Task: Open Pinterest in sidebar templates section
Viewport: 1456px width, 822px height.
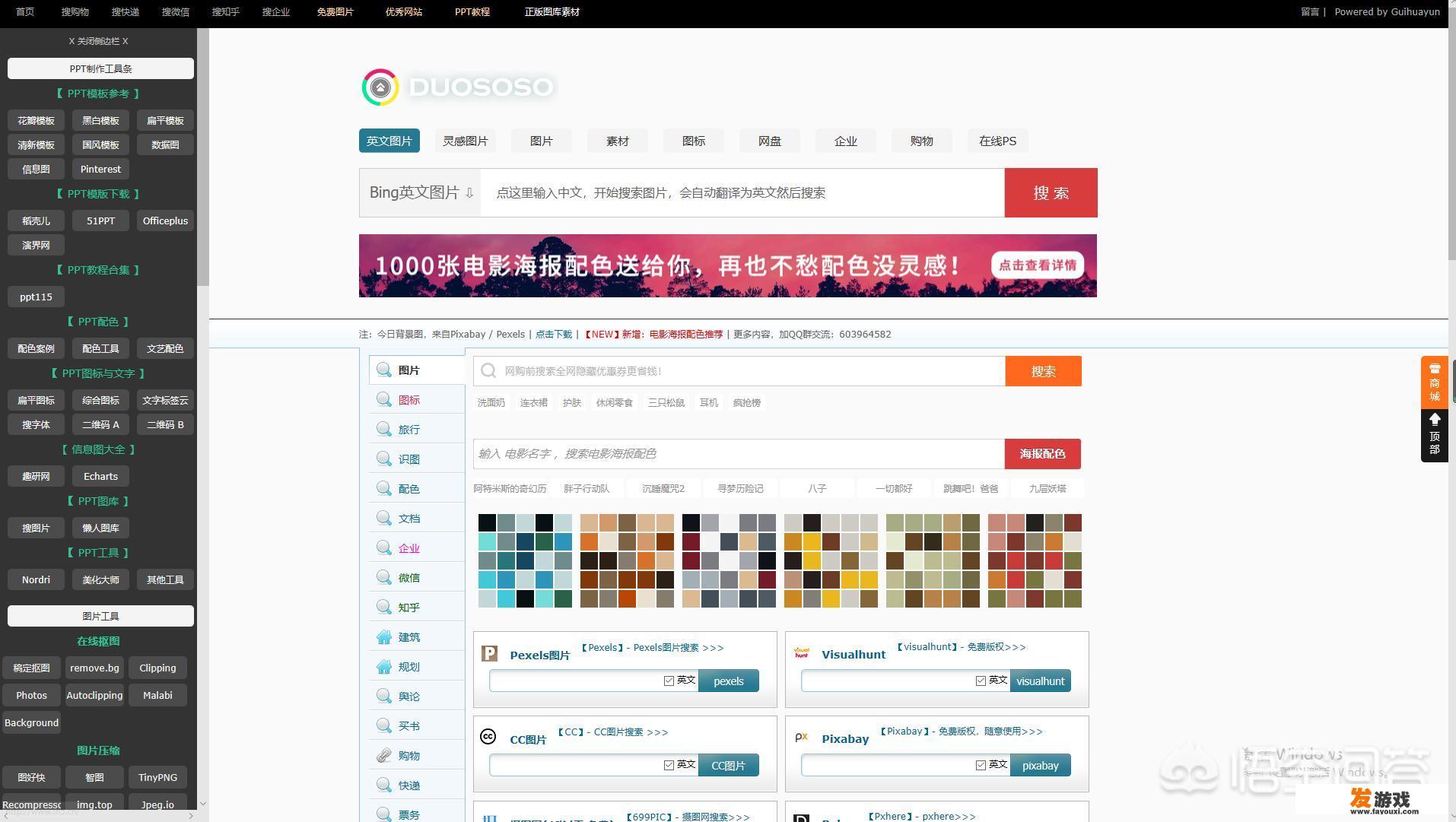Action: (100, 169)
